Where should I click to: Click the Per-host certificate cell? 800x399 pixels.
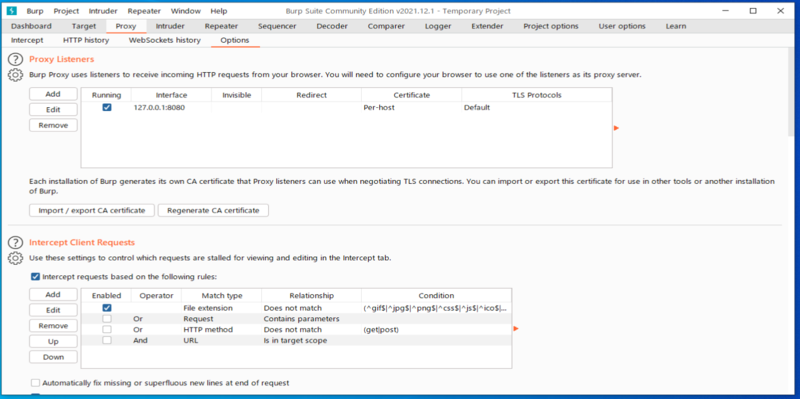(411, 108)
